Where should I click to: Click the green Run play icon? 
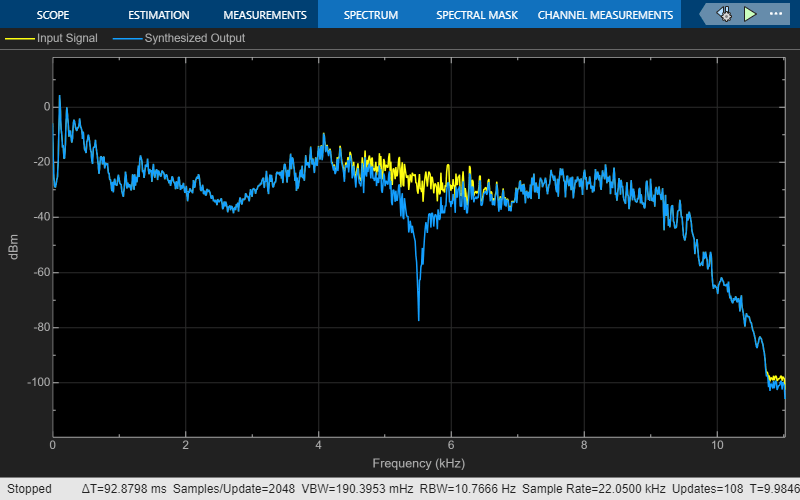pos(749,14)
